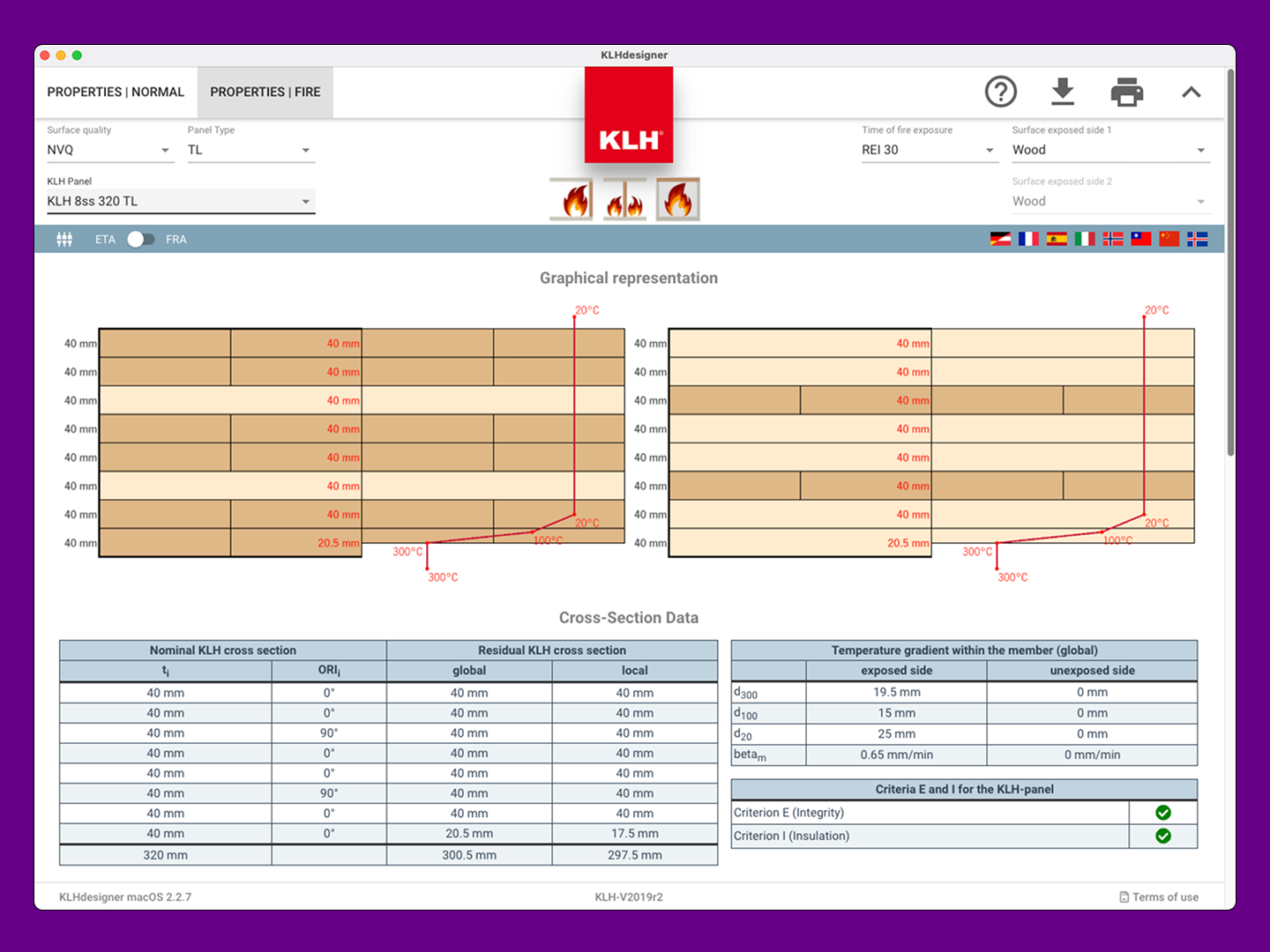Open the settings sliders icon beside ETA
The height and width of the screenshot is (952, 1270).
tap(64, 239)
